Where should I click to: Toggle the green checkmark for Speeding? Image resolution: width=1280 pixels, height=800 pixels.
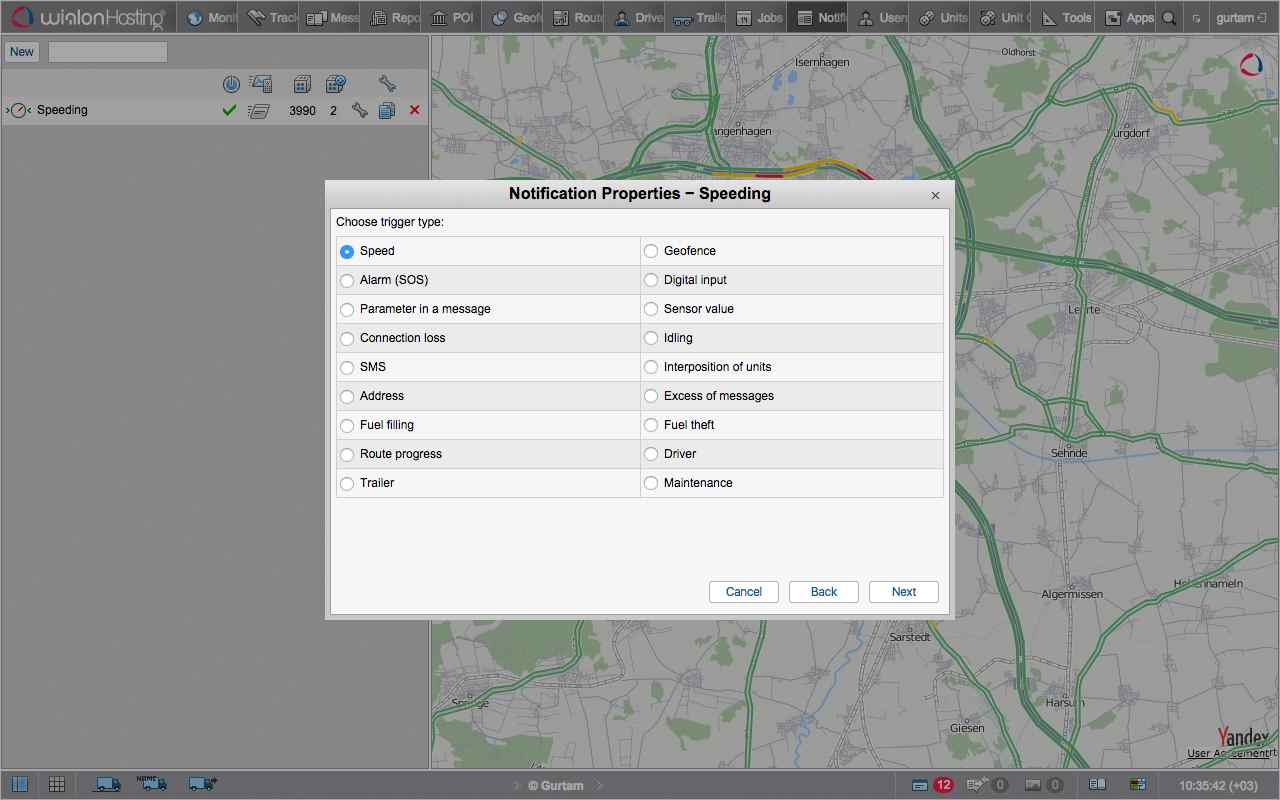point(229,110)
